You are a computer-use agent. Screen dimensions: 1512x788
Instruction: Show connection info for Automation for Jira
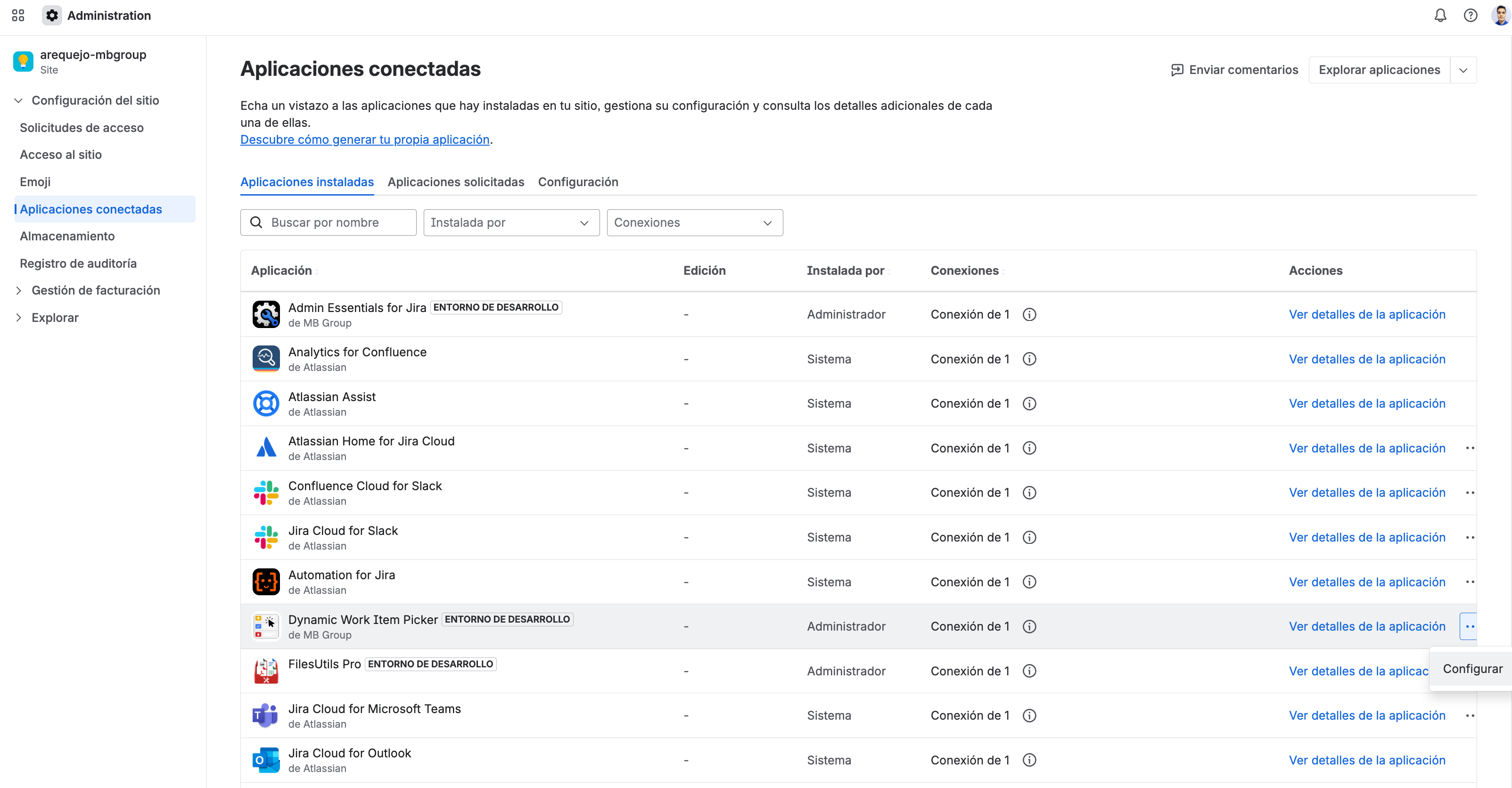click(x=1029, y=582)
